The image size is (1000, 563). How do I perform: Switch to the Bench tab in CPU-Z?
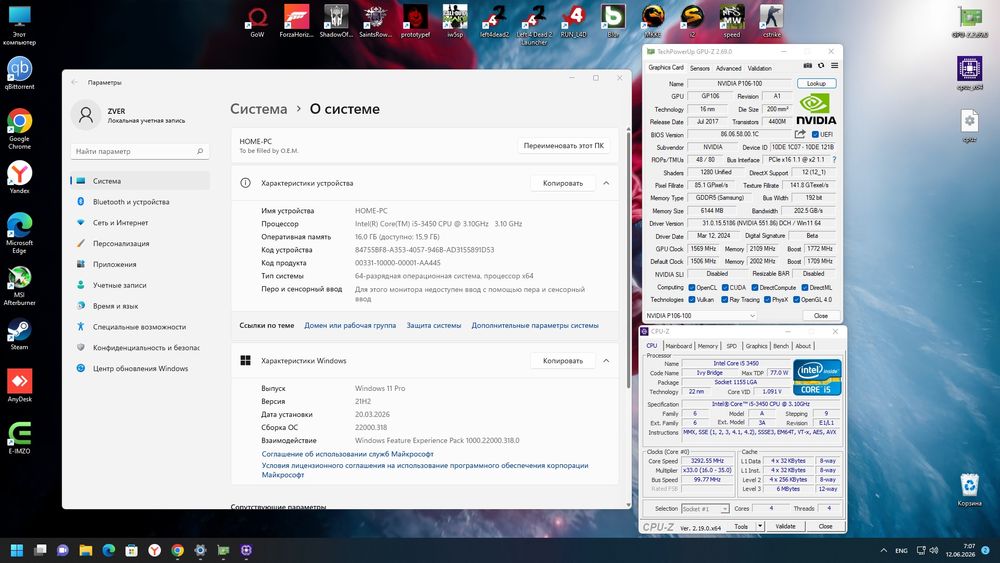coord(781,346)
